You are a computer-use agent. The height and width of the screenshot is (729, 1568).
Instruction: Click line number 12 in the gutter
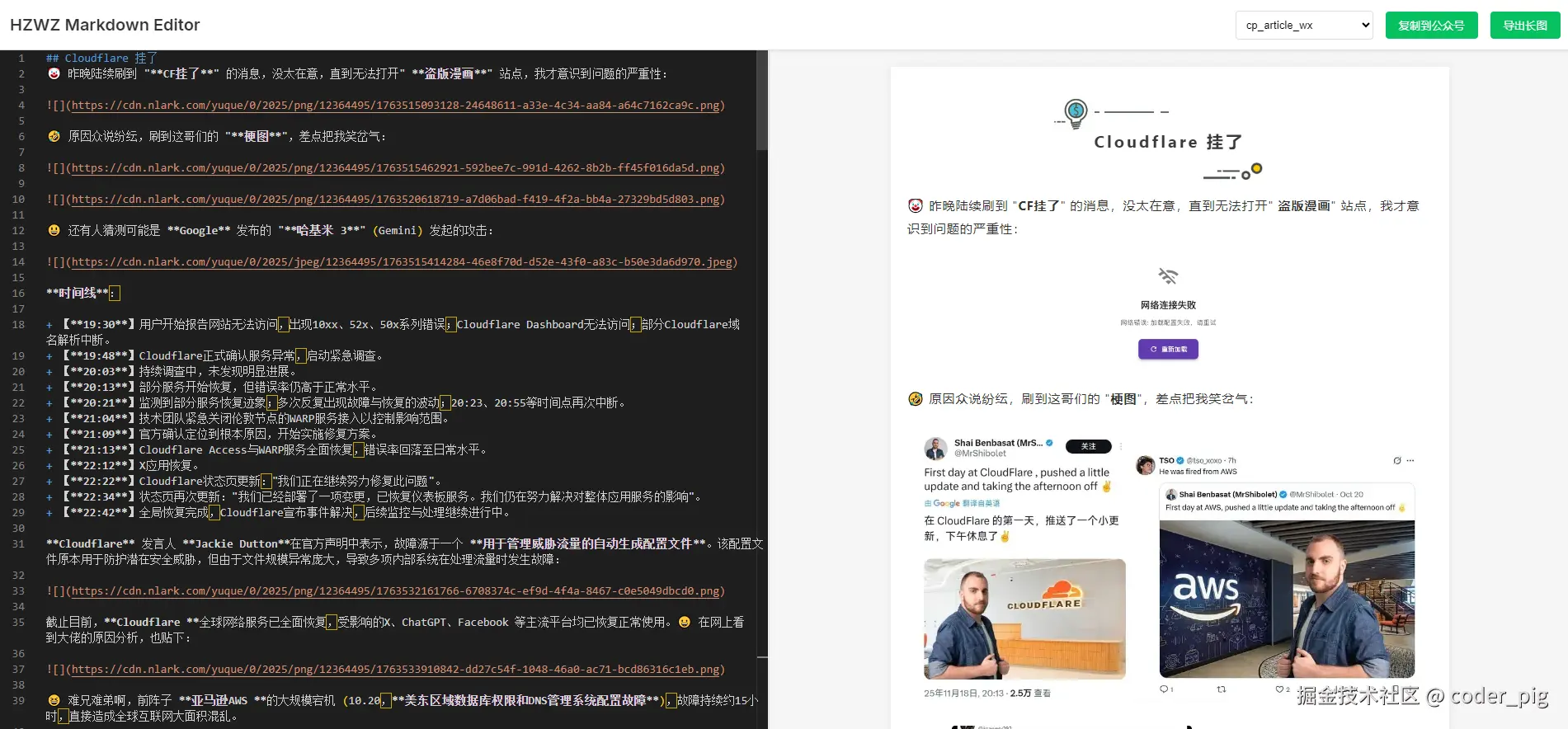coord(18,231)
